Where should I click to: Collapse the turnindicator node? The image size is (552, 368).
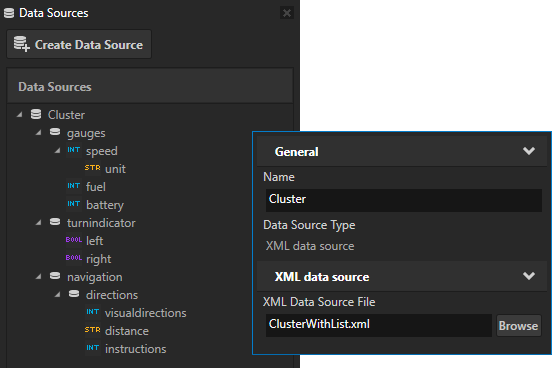[x=39, y=223]
